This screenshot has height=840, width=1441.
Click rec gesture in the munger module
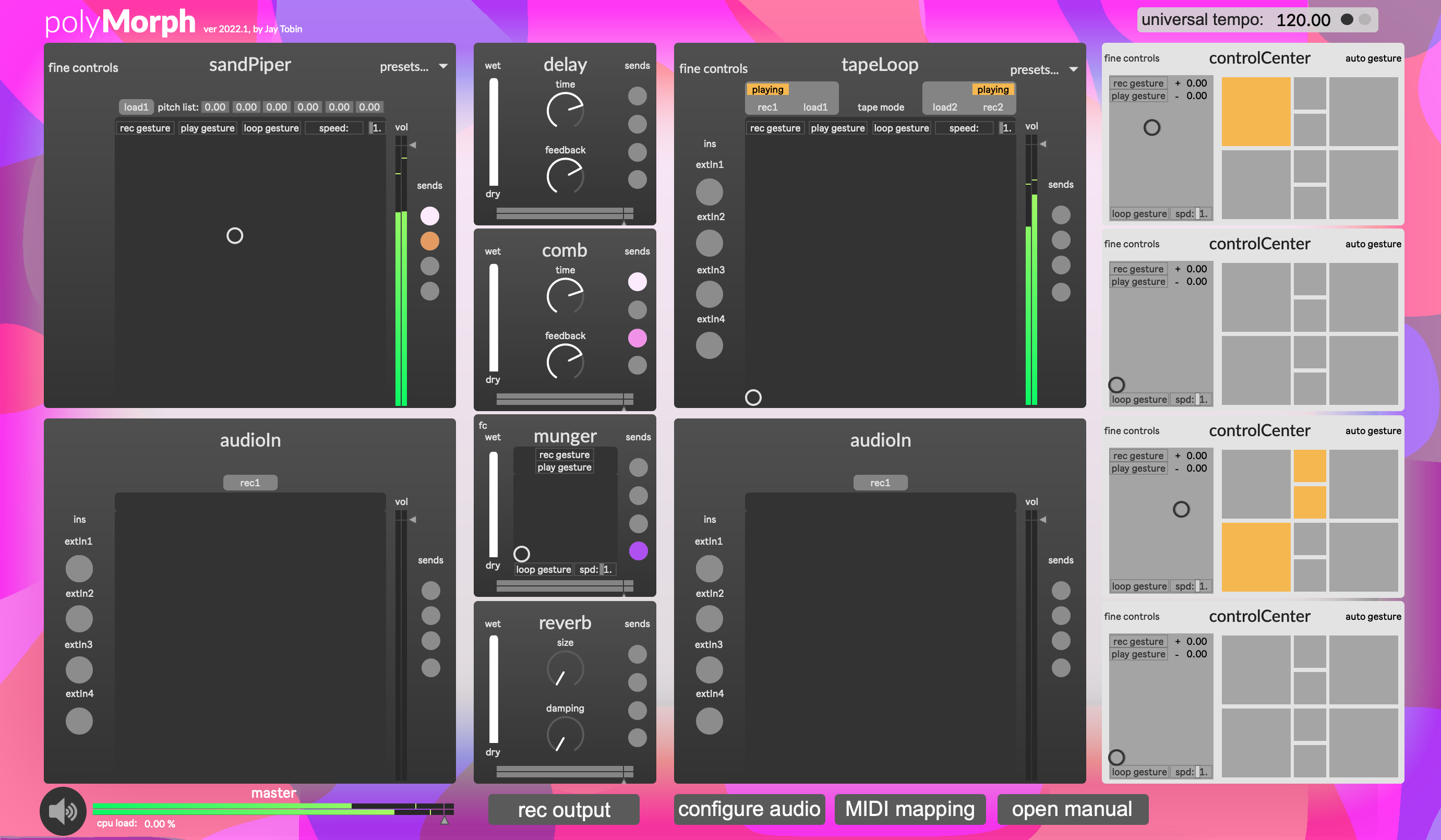click(565, 454)
